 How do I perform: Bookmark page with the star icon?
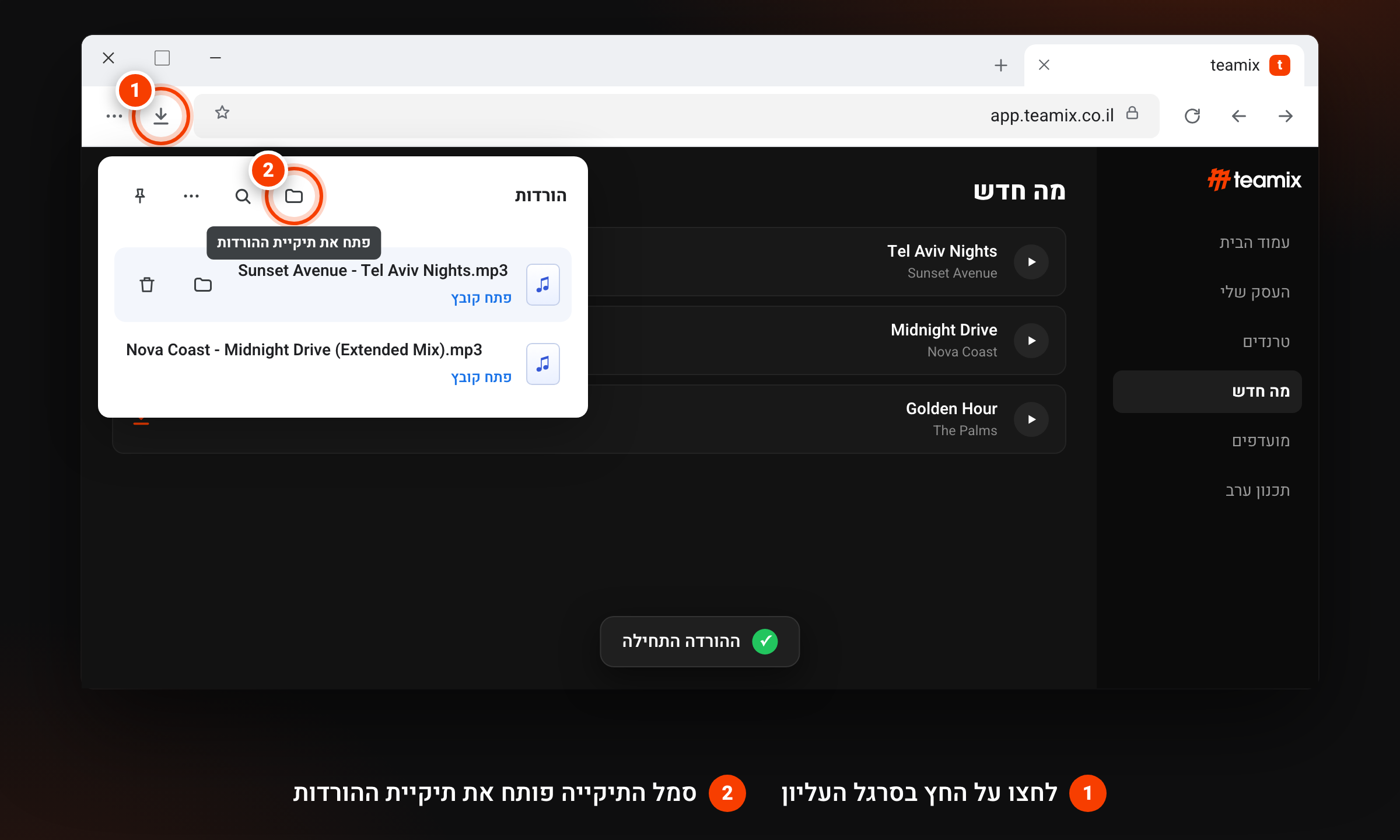click(222, 113)
